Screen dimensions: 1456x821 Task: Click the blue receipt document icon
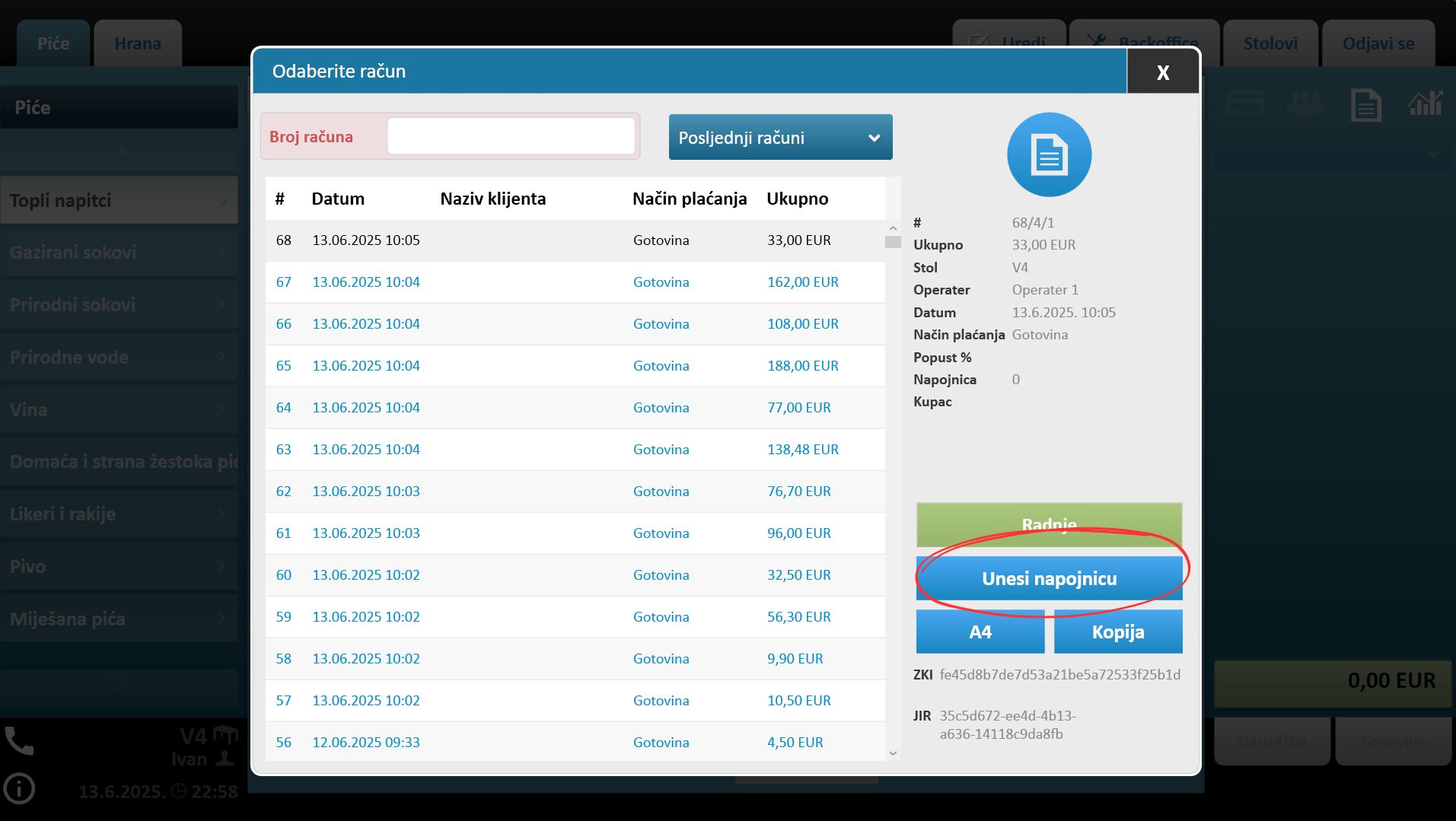(x=1049, y=154)
